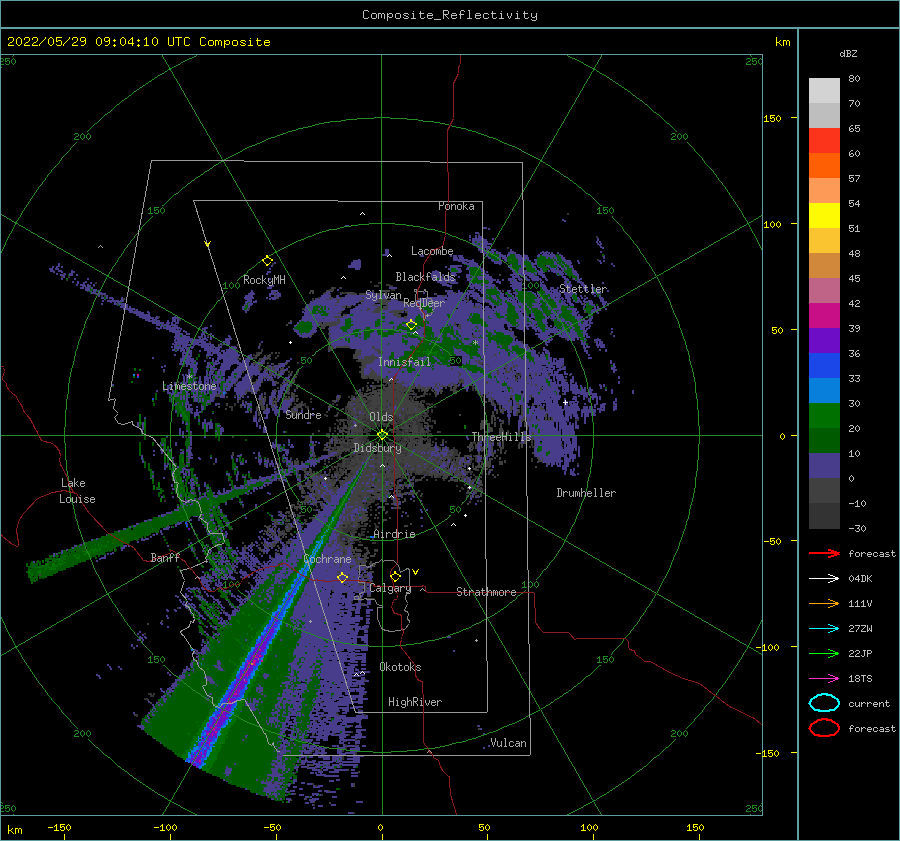Select the 65 dBZ red color swatch
The width and height of the screenshot is (900, 841).
824,141
